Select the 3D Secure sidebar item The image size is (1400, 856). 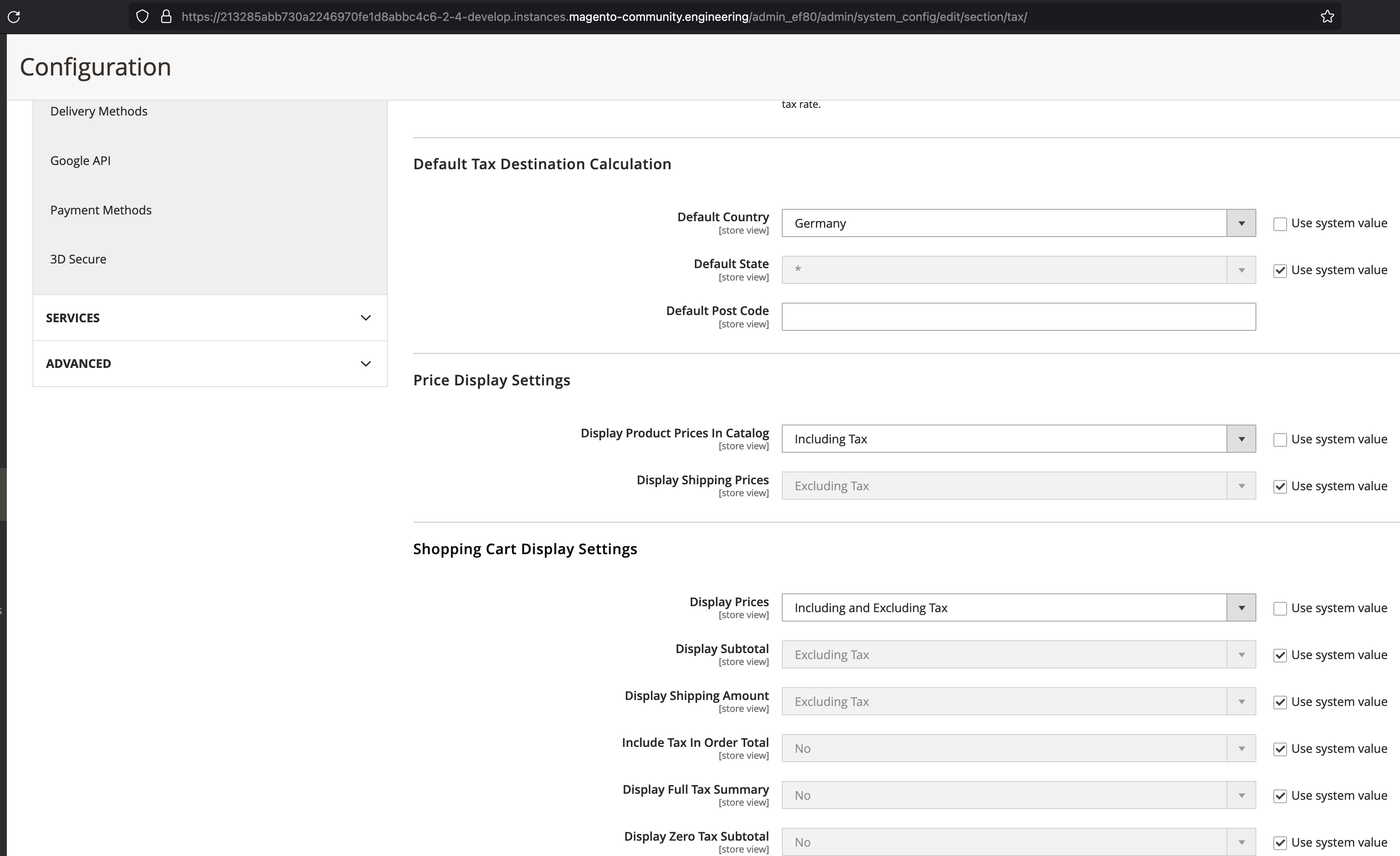78,259
